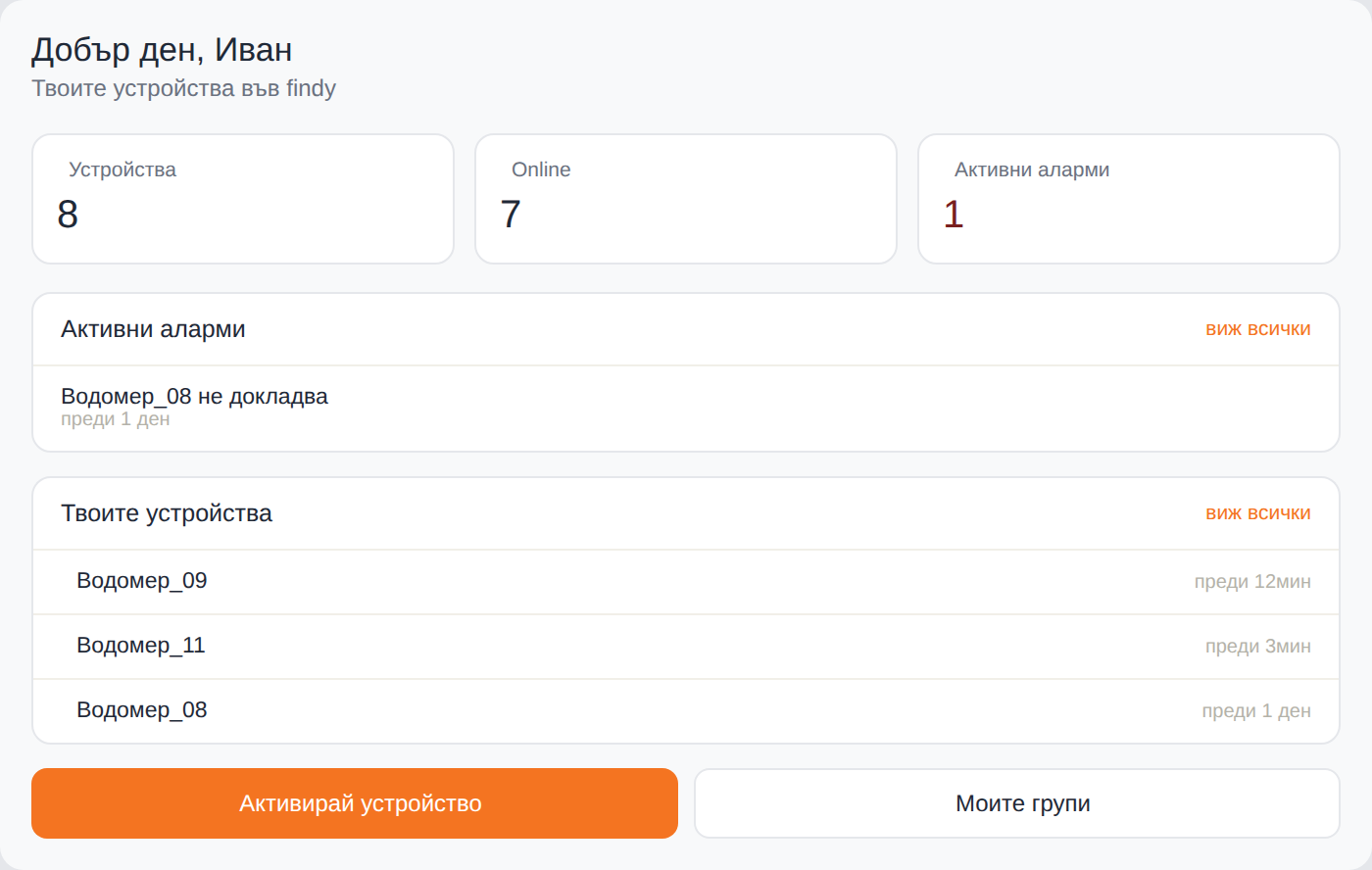
Task: Open "Моите групи"
Action: pos(1017,803)
